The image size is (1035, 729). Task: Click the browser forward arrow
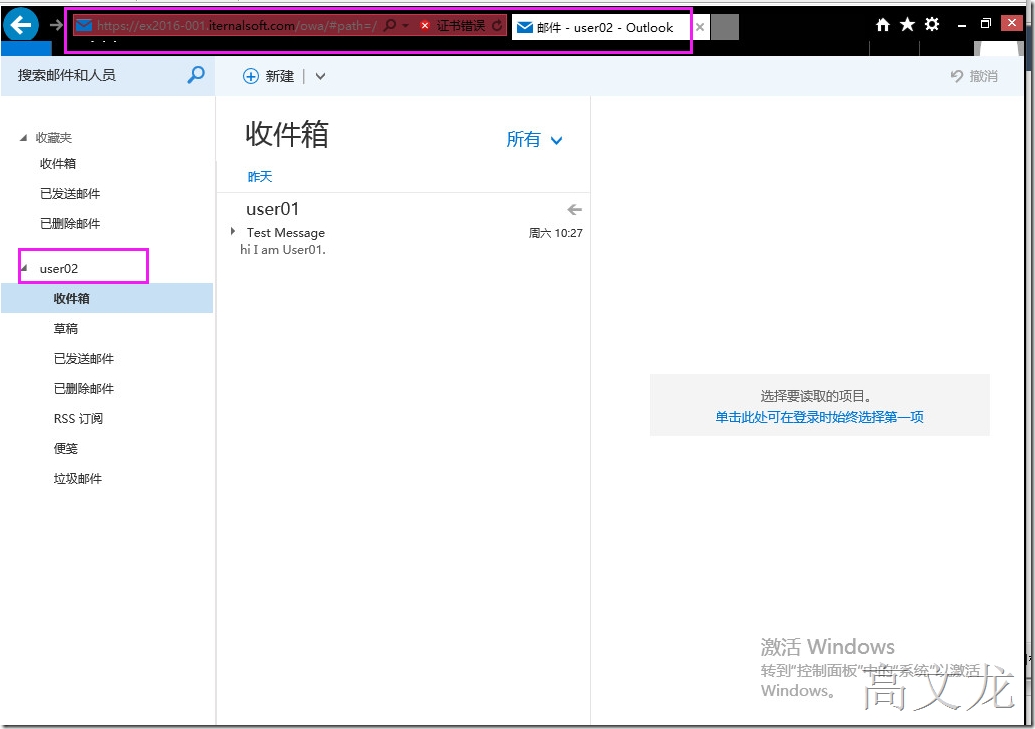tap(56, 26)
